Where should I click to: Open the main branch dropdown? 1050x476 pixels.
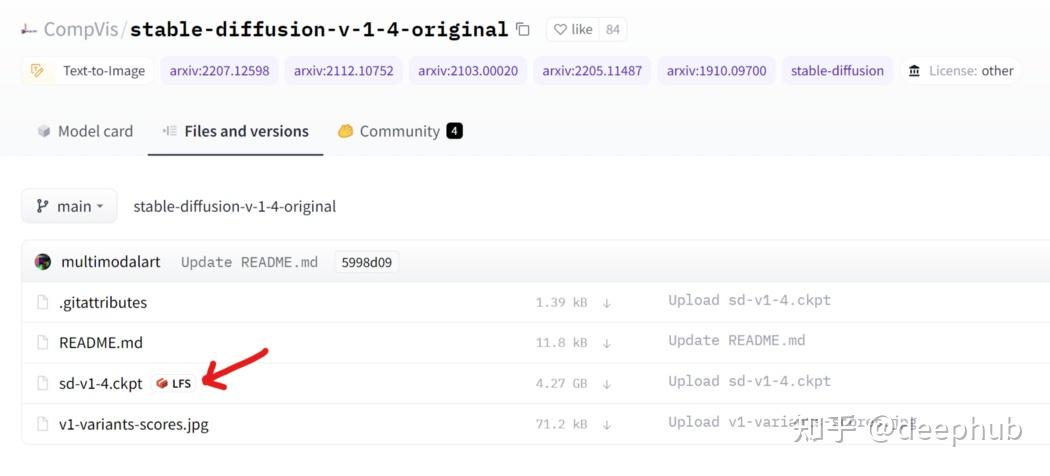(69, 206)
